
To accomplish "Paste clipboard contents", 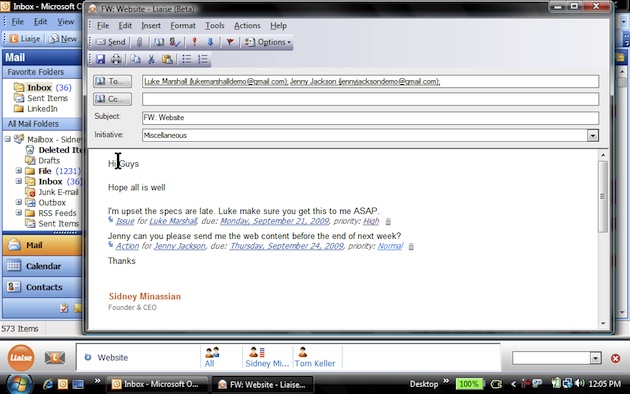I will pos(167,59).
